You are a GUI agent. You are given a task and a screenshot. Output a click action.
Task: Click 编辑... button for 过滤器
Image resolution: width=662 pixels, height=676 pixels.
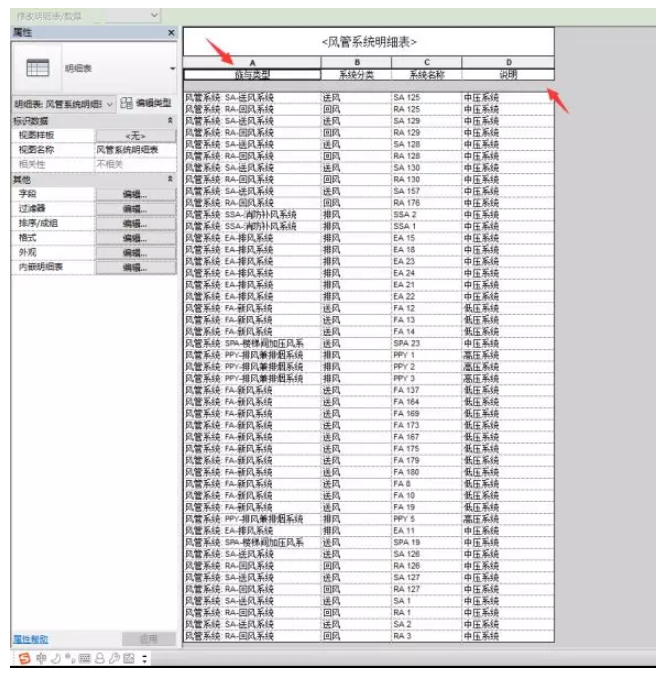135,209
